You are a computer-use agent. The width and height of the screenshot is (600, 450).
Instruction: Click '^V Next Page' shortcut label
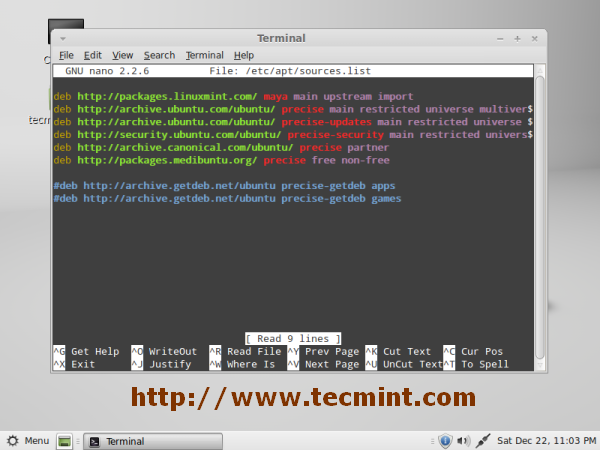coord(323,364)
